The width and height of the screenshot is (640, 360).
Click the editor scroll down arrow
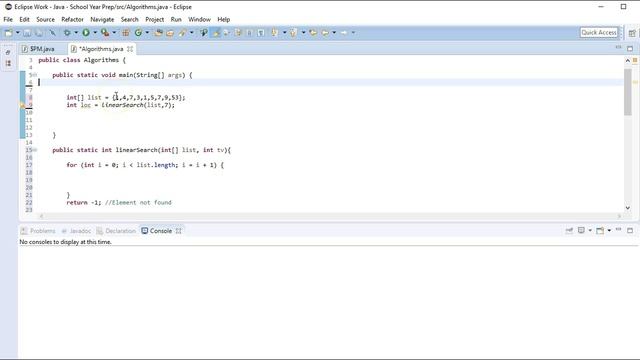click(628, 208)
